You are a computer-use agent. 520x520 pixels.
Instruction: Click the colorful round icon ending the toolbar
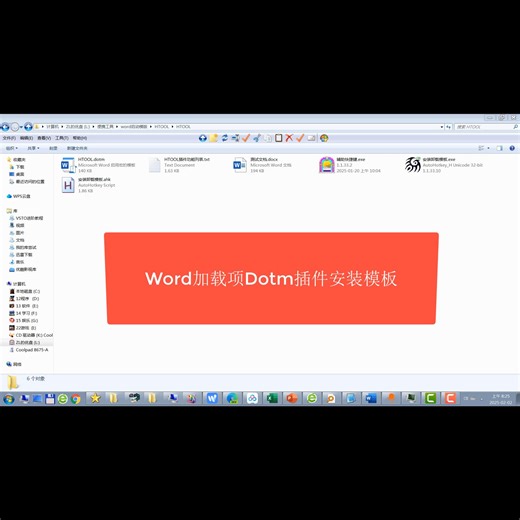(x=324, y=138)
